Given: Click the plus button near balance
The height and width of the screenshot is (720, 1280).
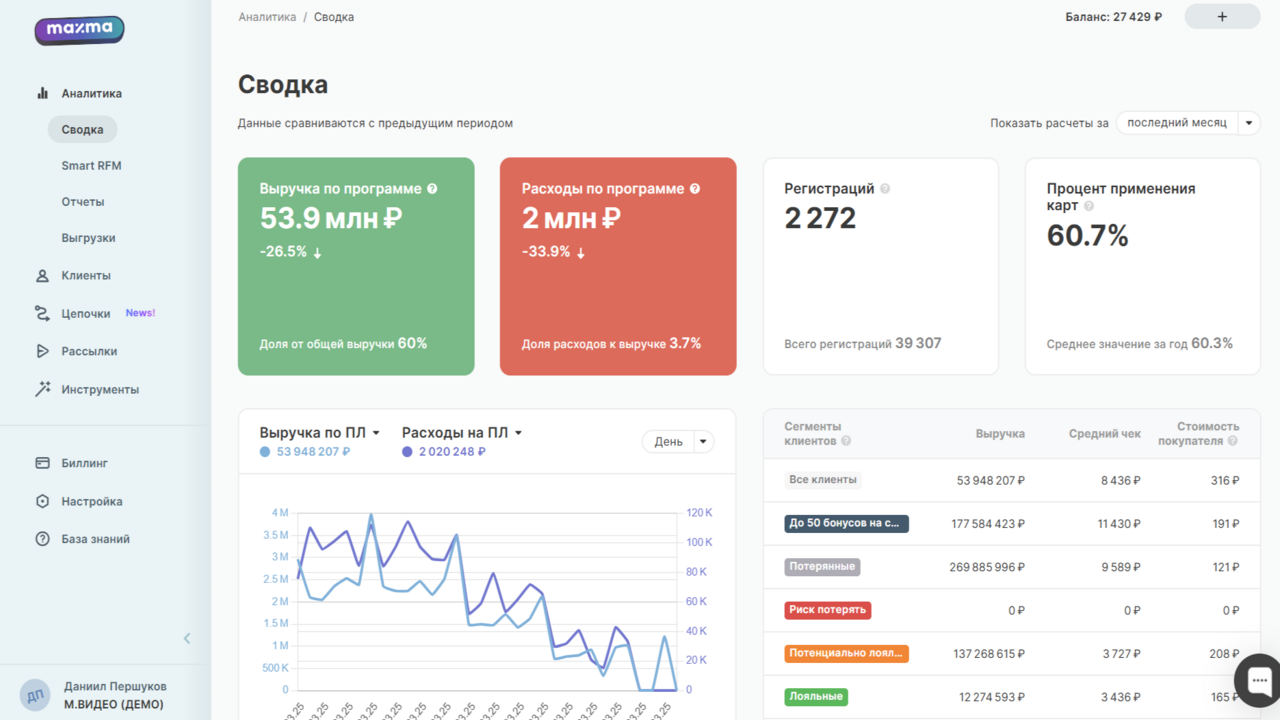Looking at the screenshot, I should tap(1222, 17).
